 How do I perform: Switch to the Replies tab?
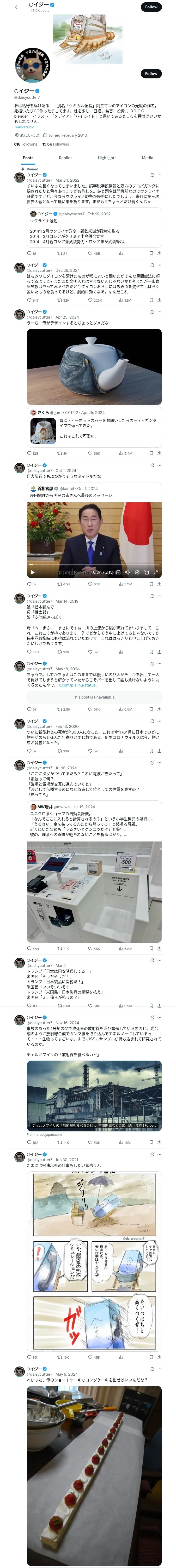65,158
